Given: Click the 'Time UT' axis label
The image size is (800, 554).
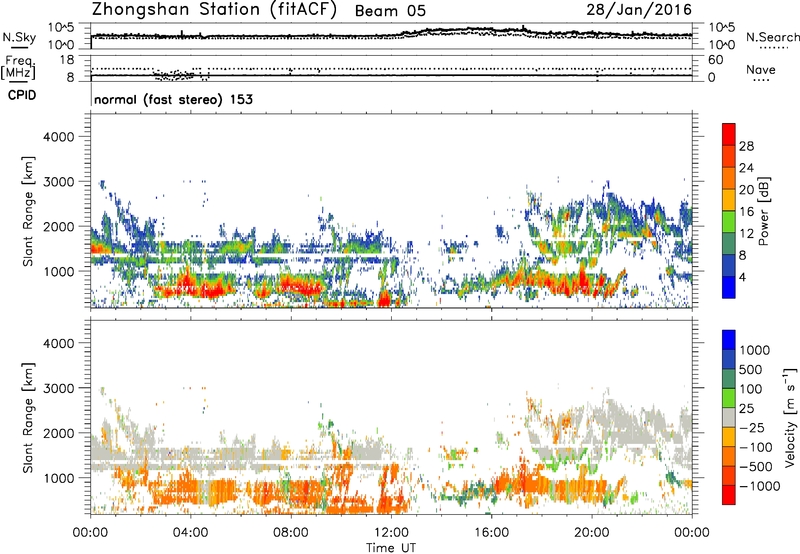Looking at the screenshot, I should [x=391, y=548].
